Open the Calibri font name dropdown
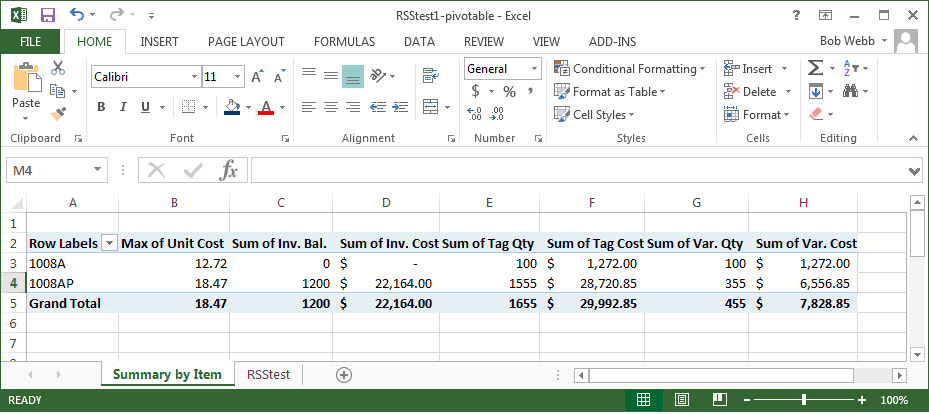Image resolution: width=929 pixels, height=414 pixels. pos(194,76)
